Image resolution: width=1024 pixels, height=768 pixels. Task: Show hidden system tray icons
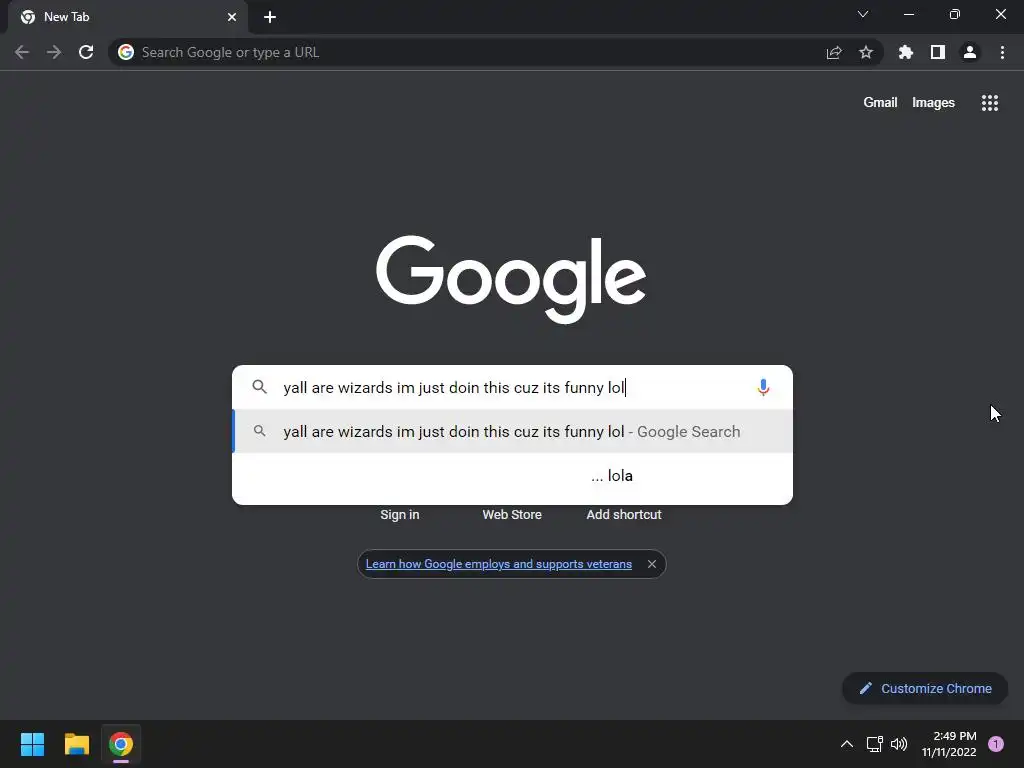coord(847,744)
